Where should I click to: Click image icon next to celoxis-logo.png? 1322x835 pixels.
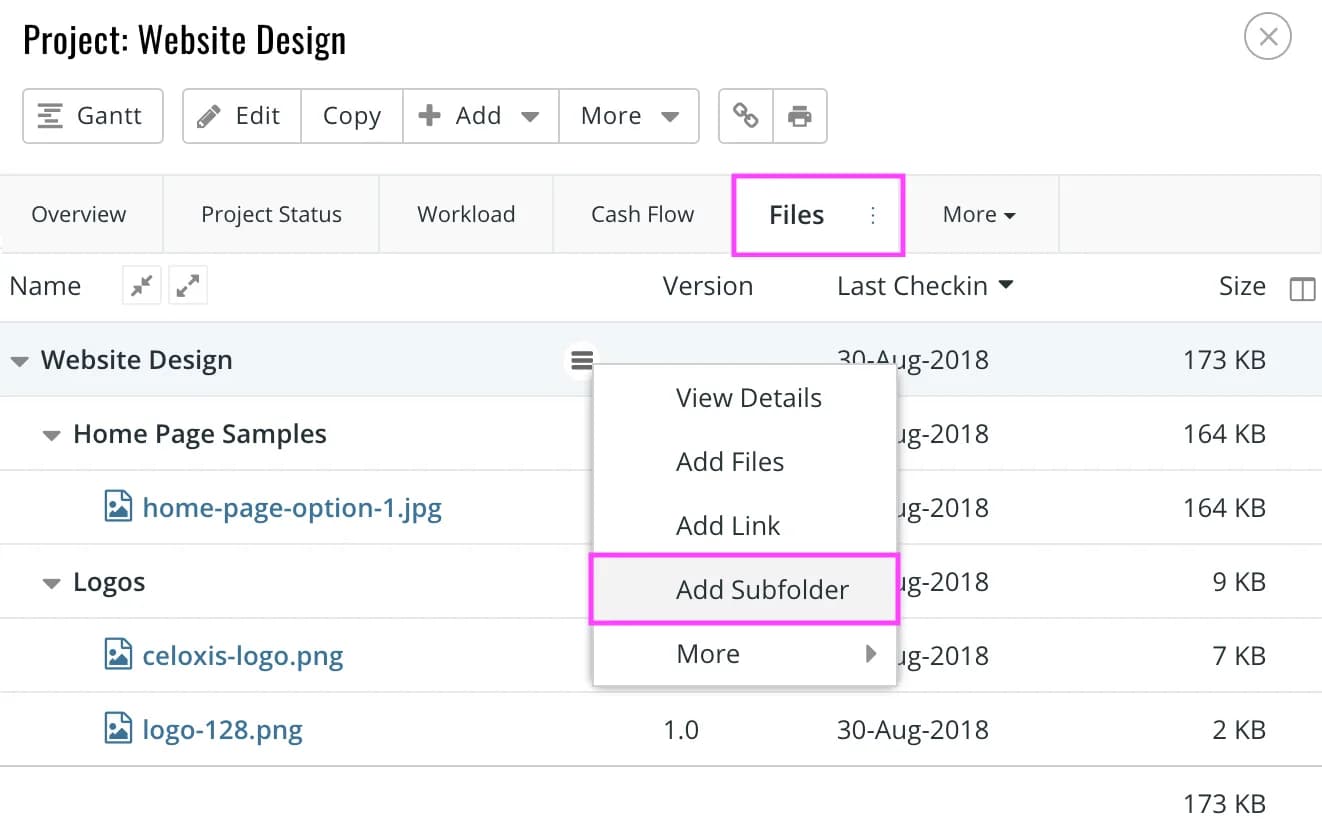click(118, 656)
